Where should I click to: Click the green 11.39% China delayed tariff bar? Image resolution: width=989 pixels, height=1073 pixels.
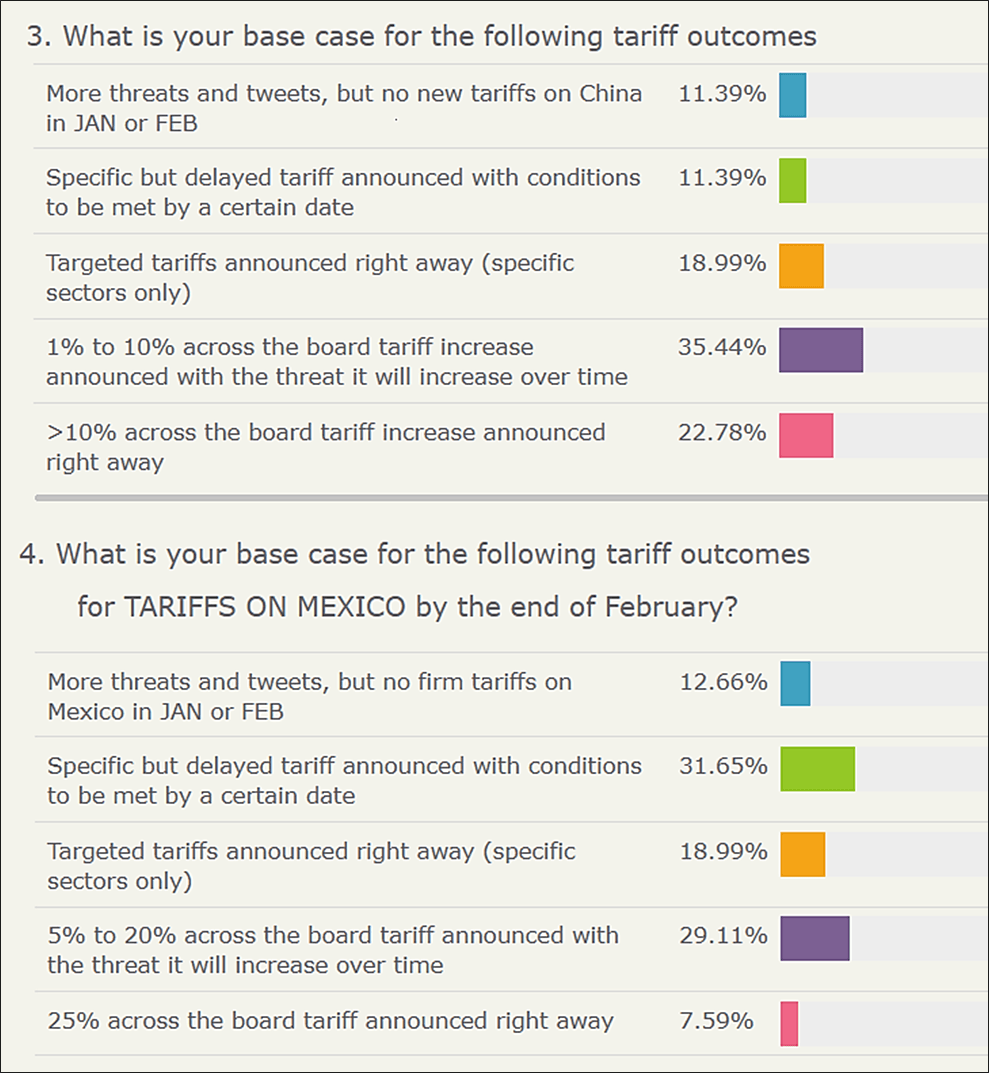792,181
